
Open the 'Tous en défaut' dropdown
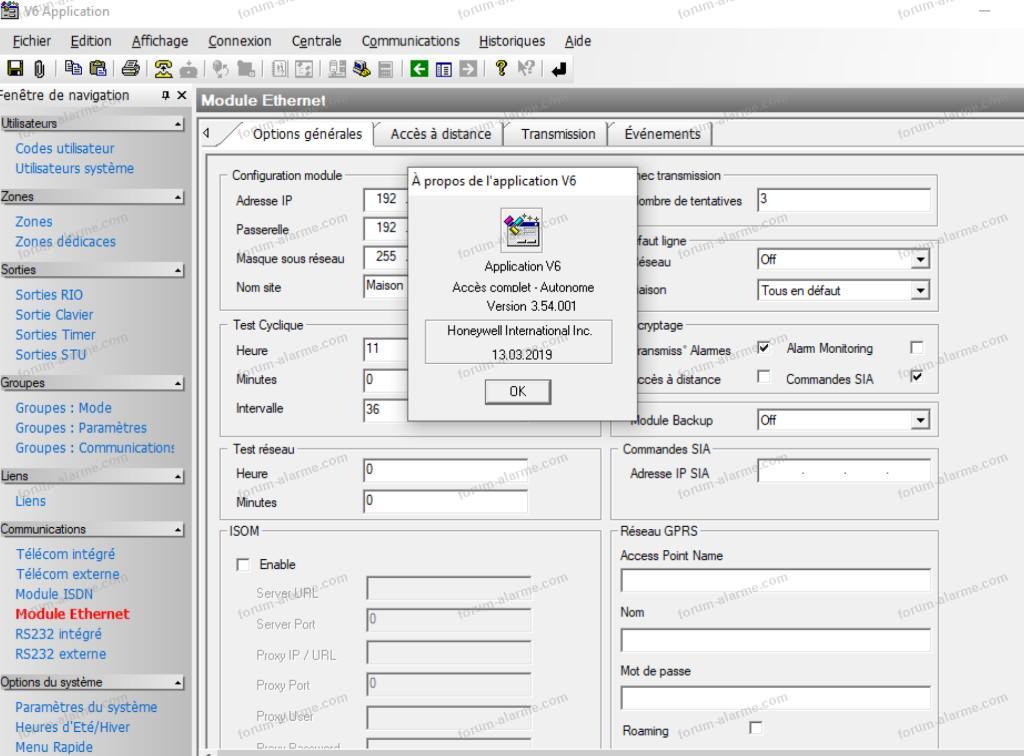point(920,291)
